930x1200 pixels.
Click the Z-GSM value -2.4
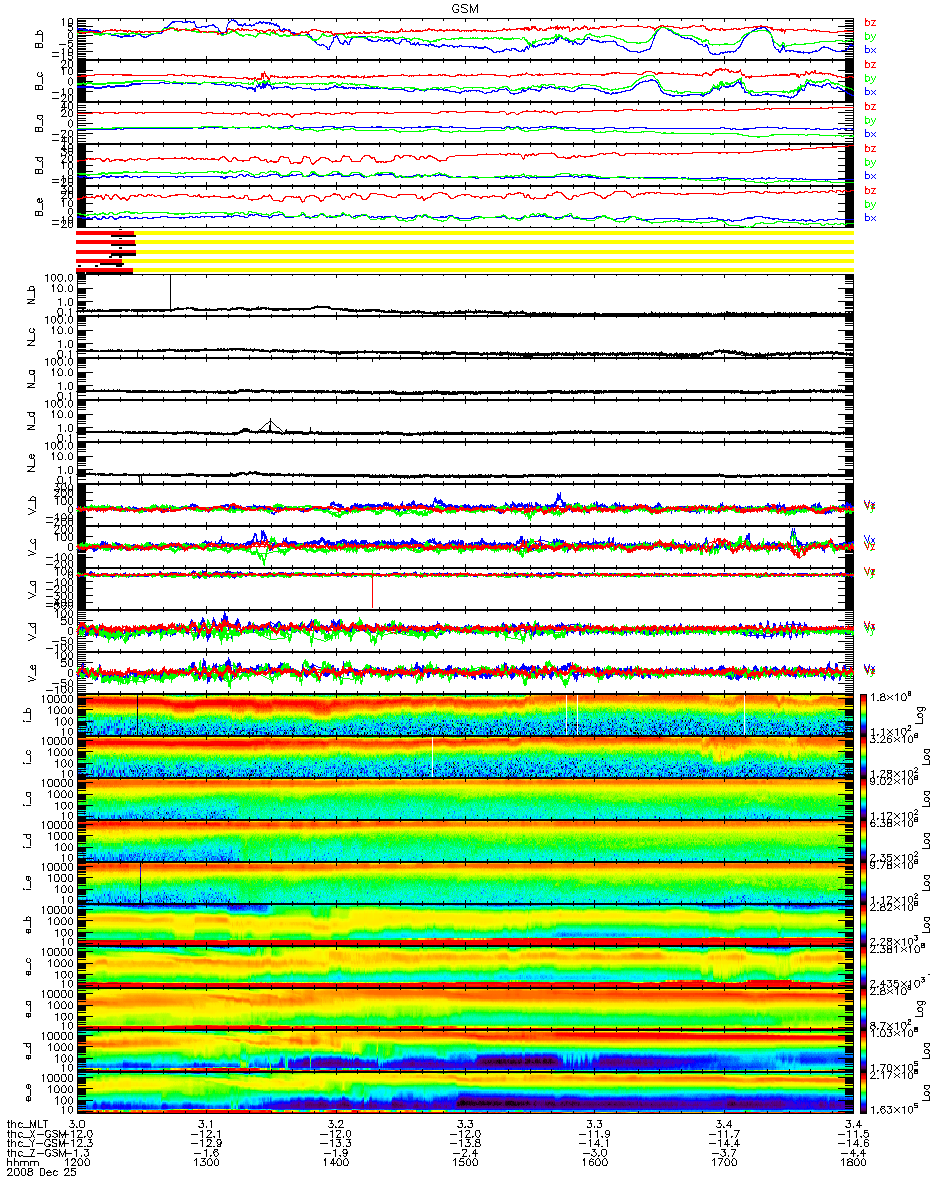(465, 1153)
